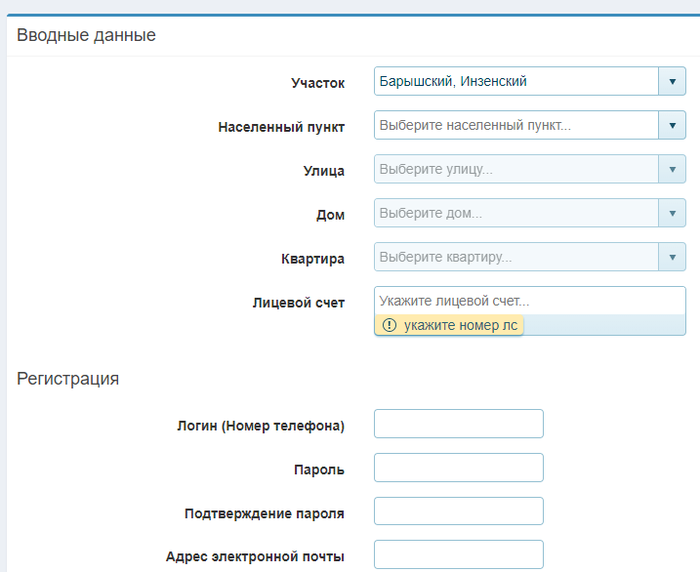Focus the Логин (Номер телефона) input box
Image resolution: width=700 pixels, height=572 pixels.
(x=458, y=424)
